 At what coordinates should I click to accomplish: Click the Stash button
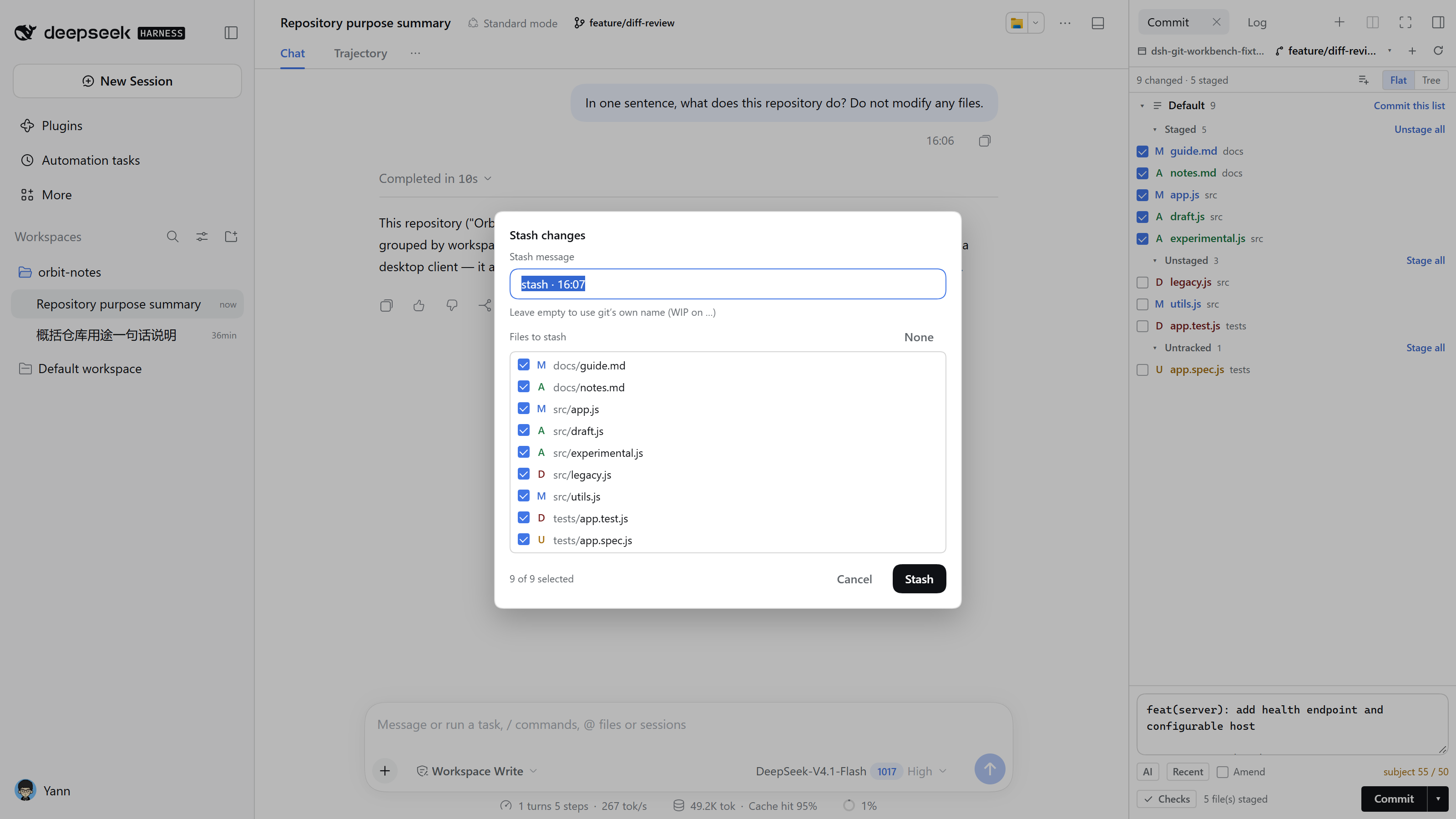point(919,579)
